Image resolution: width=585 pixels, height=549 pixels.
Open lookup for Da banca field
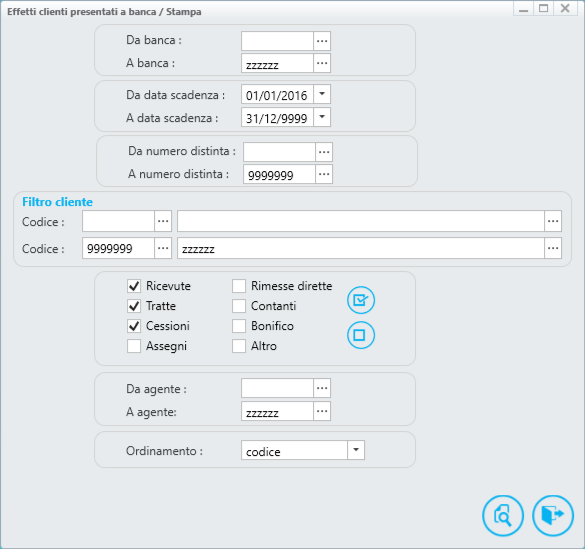point(322,41)
